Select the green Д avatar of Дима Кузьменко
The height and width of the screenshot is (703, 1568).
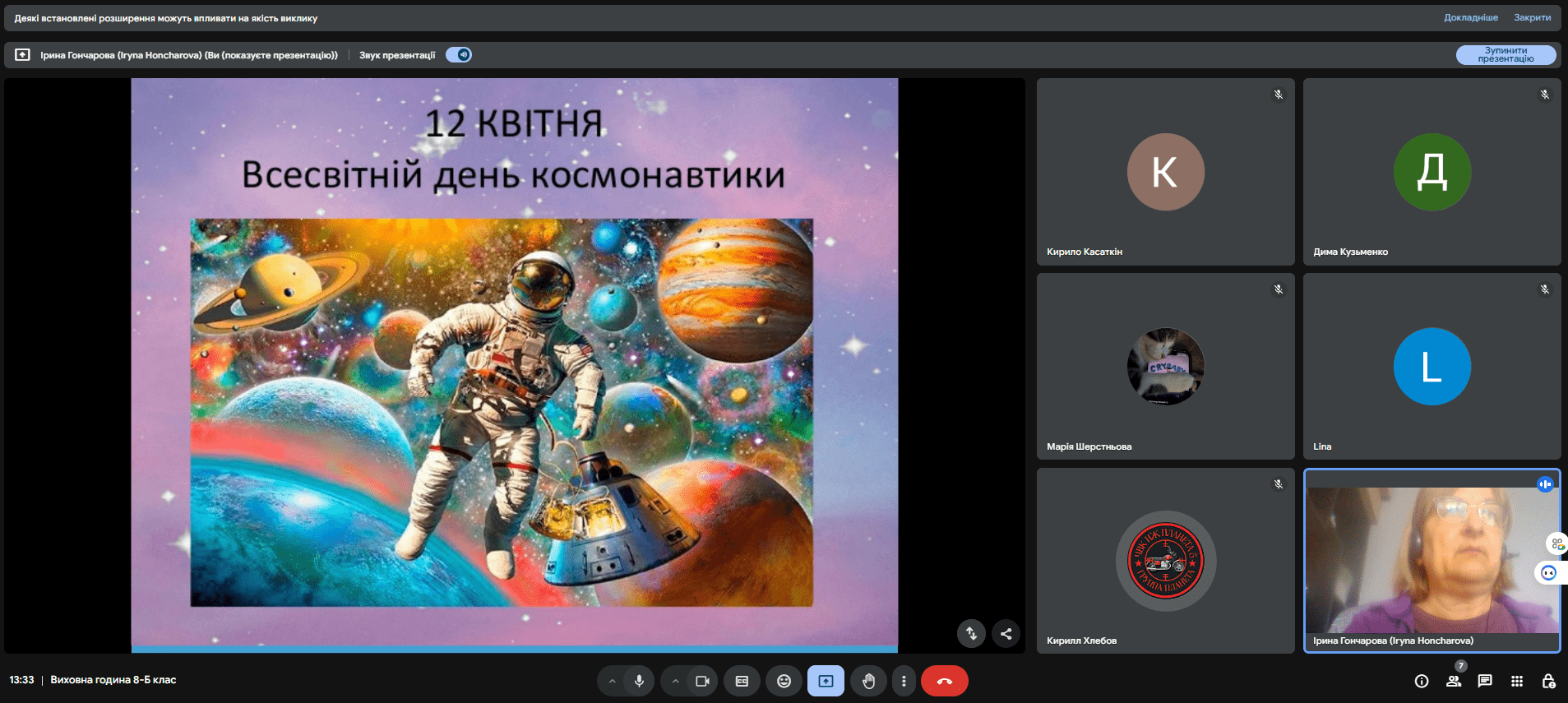(1432, 172)
